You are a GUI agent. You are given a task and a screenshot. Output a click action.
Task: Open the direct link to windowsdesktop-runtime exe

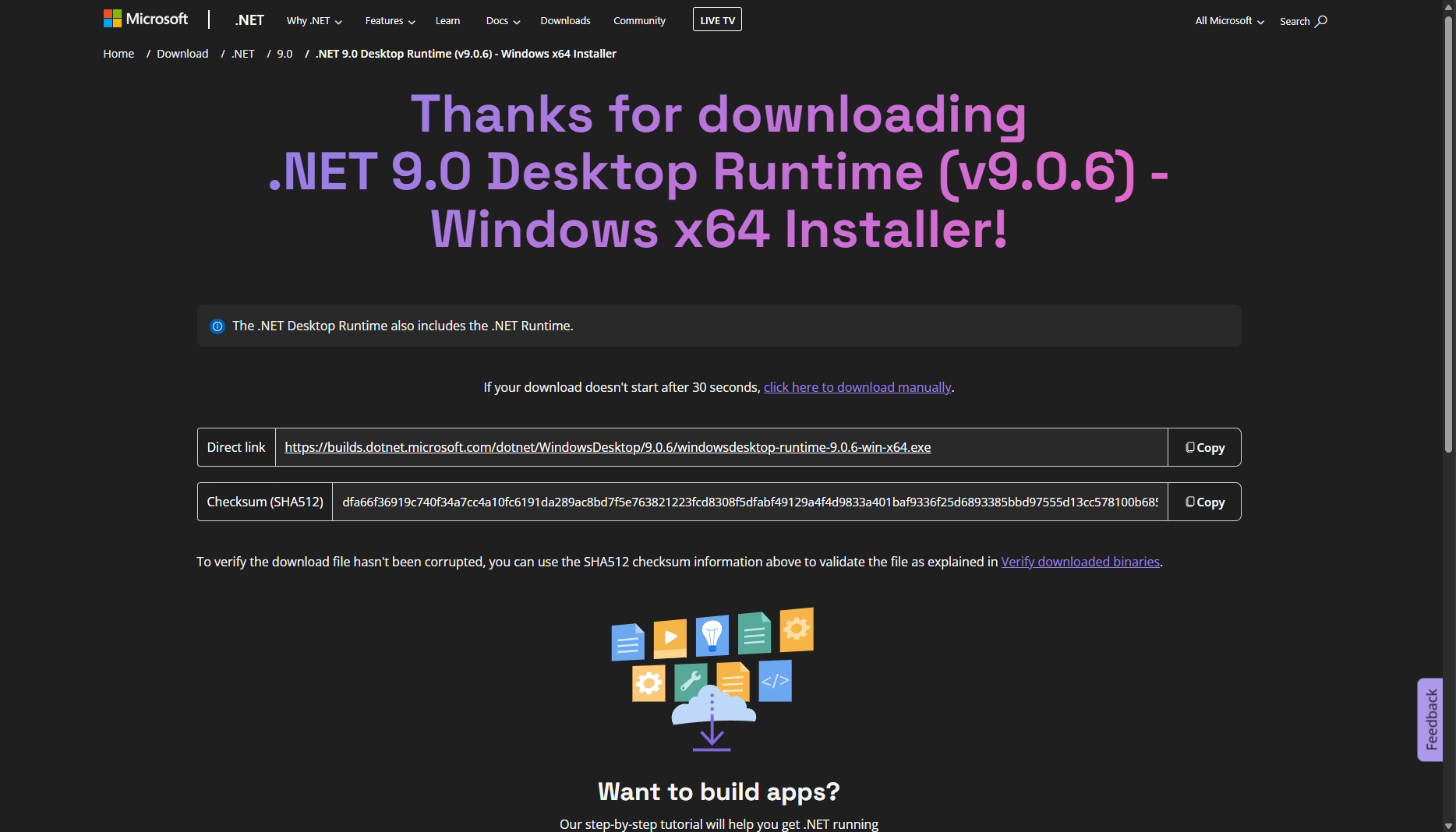[x=607, y=447]
